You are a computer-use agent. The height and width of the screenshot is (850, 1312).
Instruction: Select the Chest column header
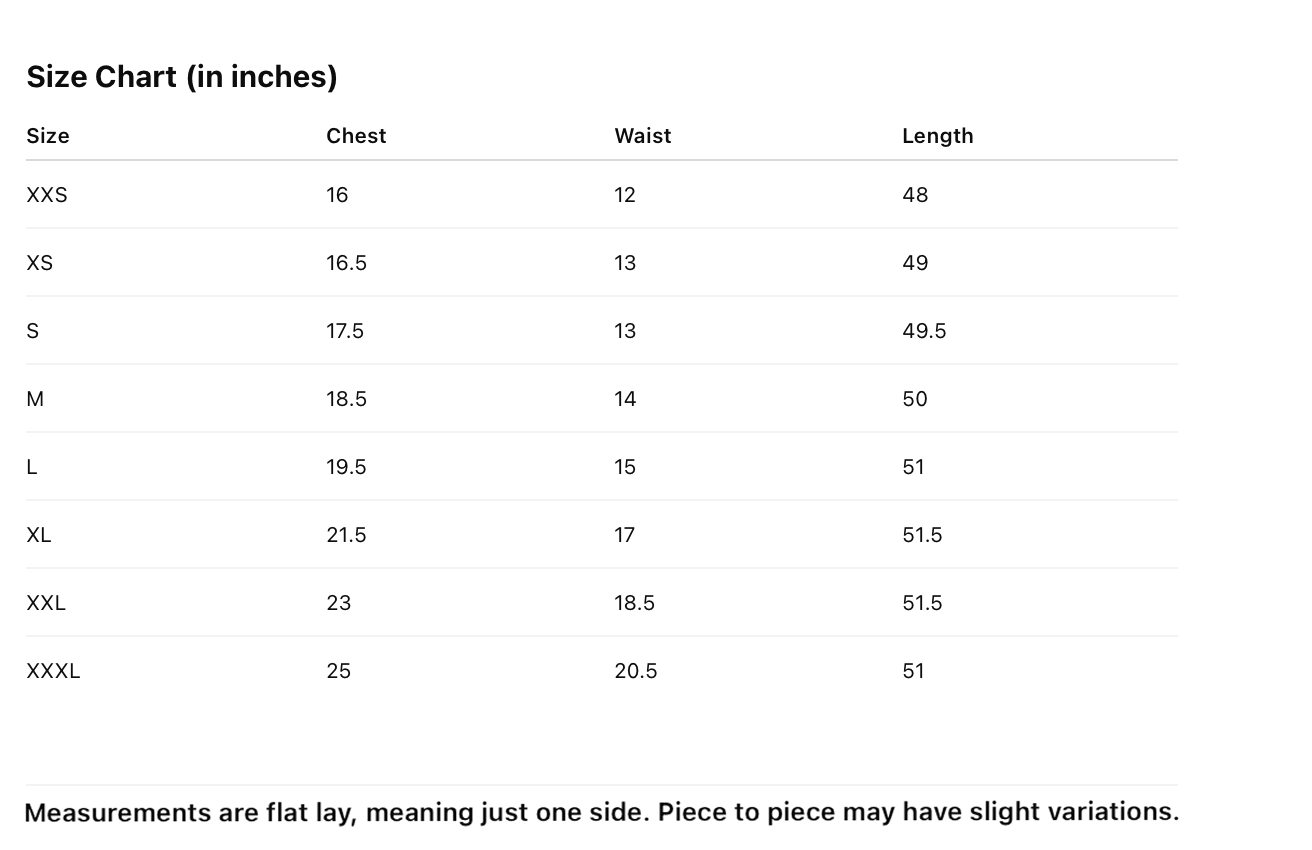(356, 136)
